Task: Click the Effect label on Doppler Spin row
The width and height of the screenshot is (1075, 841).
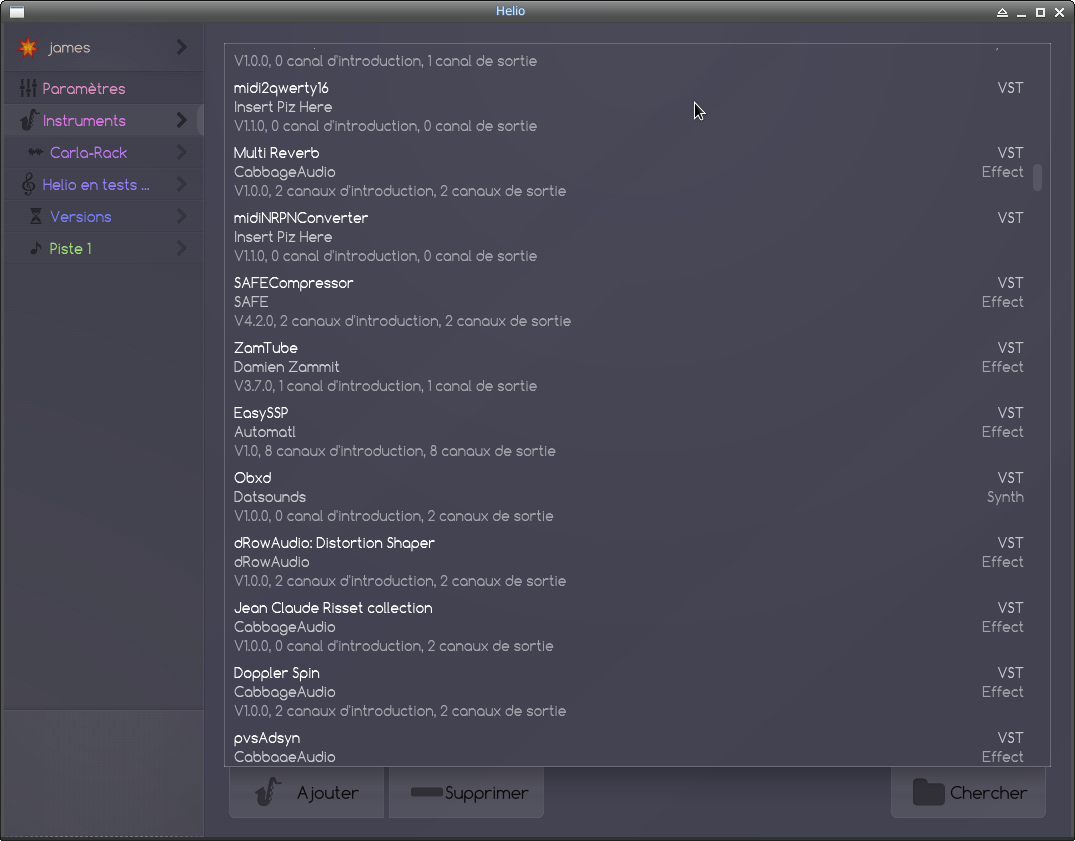Action: point(1002,692)
